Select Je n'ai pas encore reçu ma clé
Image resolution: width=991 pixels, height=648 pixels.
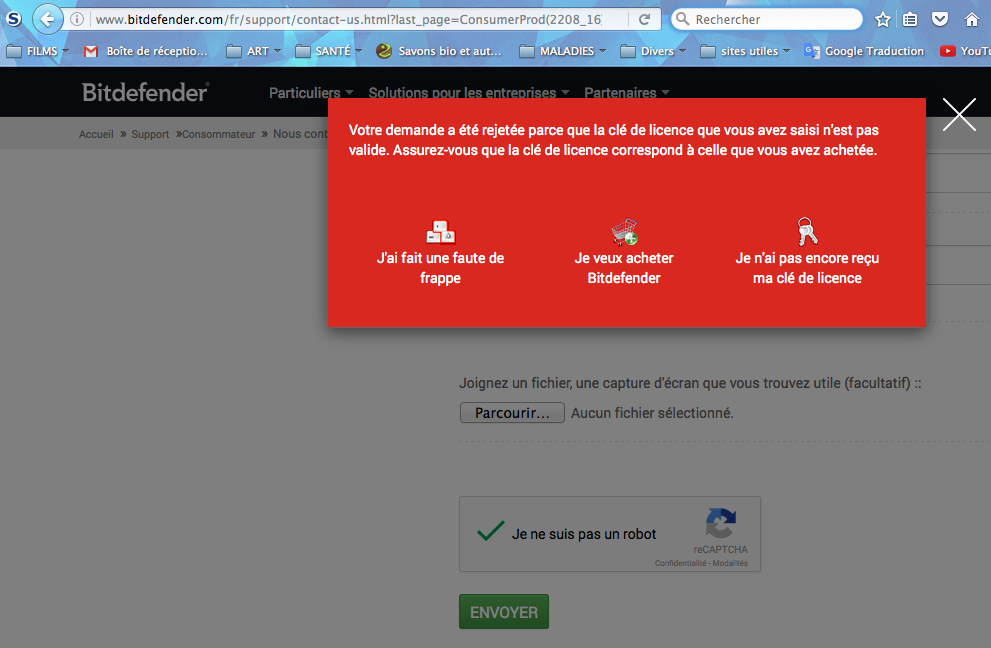(x=807, y=267)
